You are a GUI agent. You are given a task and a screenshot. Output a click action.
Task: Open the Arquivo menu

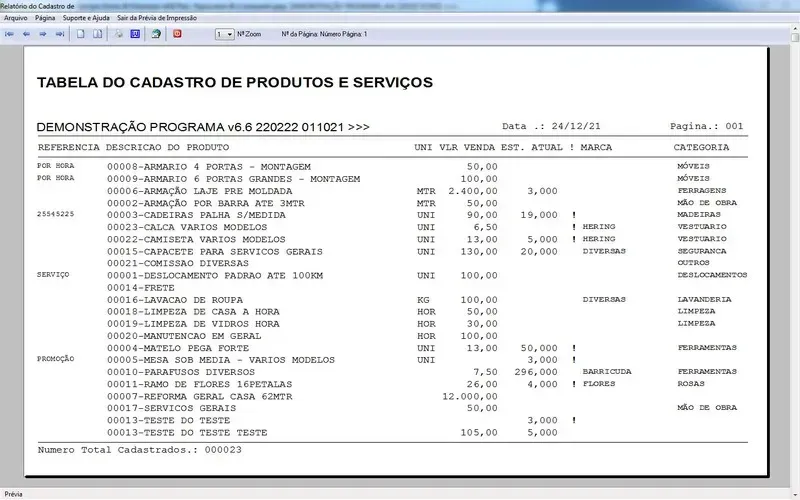coord(16,18)
